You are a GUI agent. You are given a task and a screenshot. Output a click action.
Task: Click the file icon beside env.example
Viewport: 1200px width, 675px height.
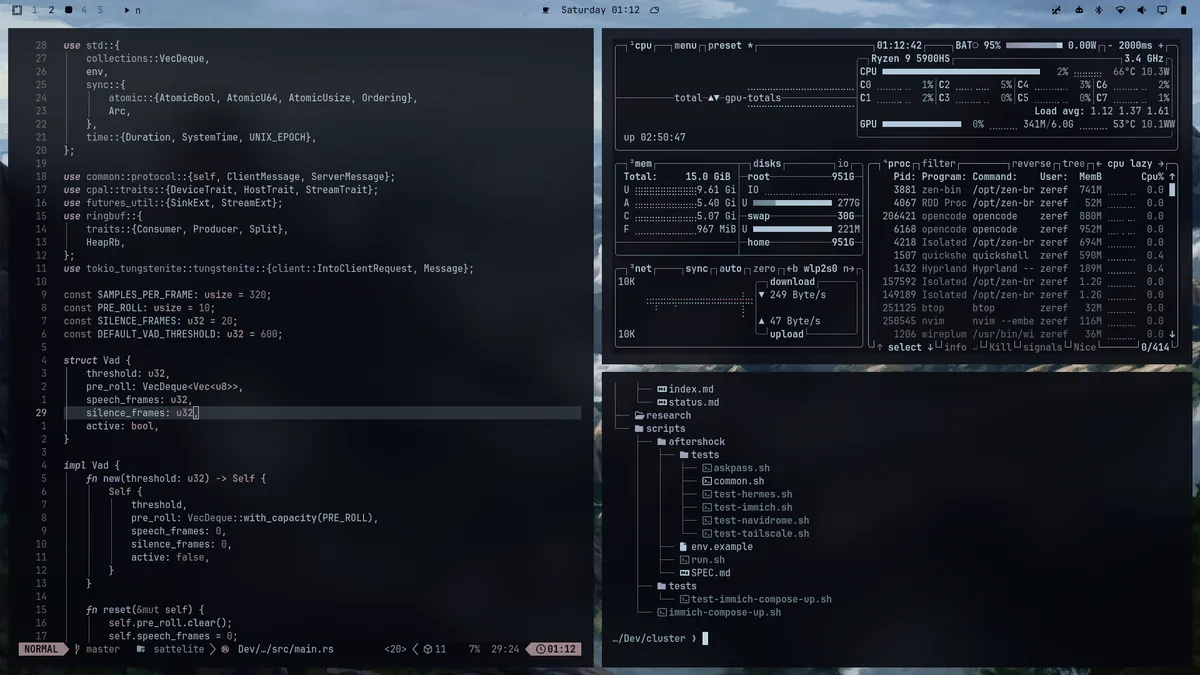click(684, 546)
